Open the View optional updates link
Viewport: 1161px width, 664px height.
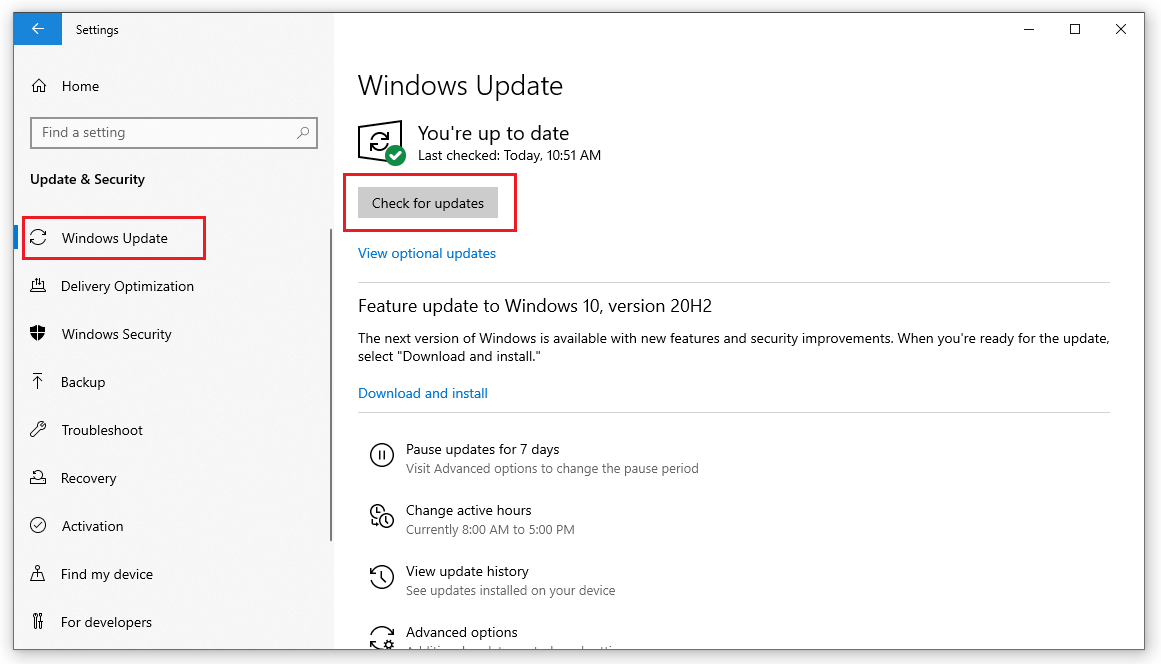[x=426, y=253]
